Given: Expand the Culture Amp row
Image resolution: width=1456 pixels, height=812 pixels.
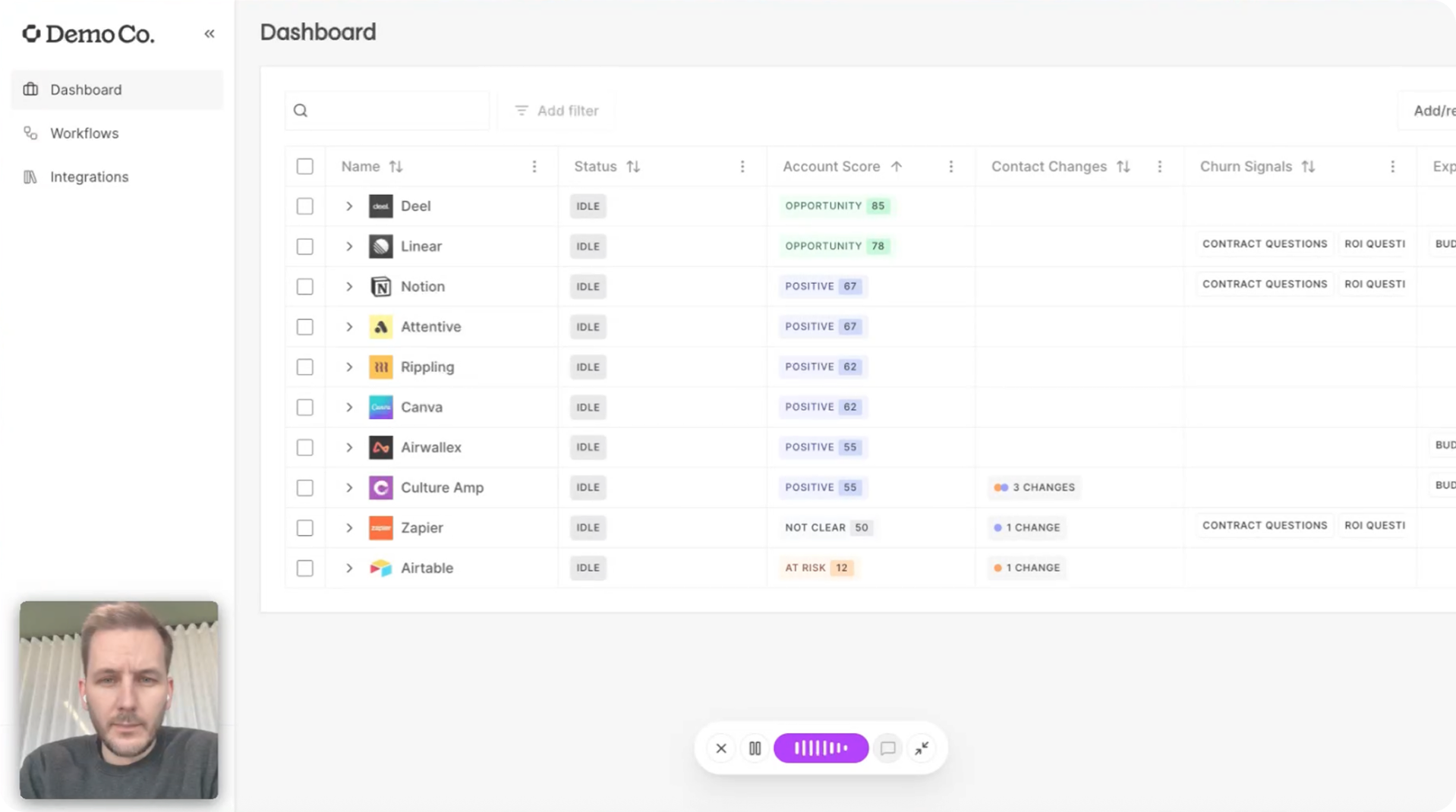Looking at the screenshot, I should tap(349, 488).
